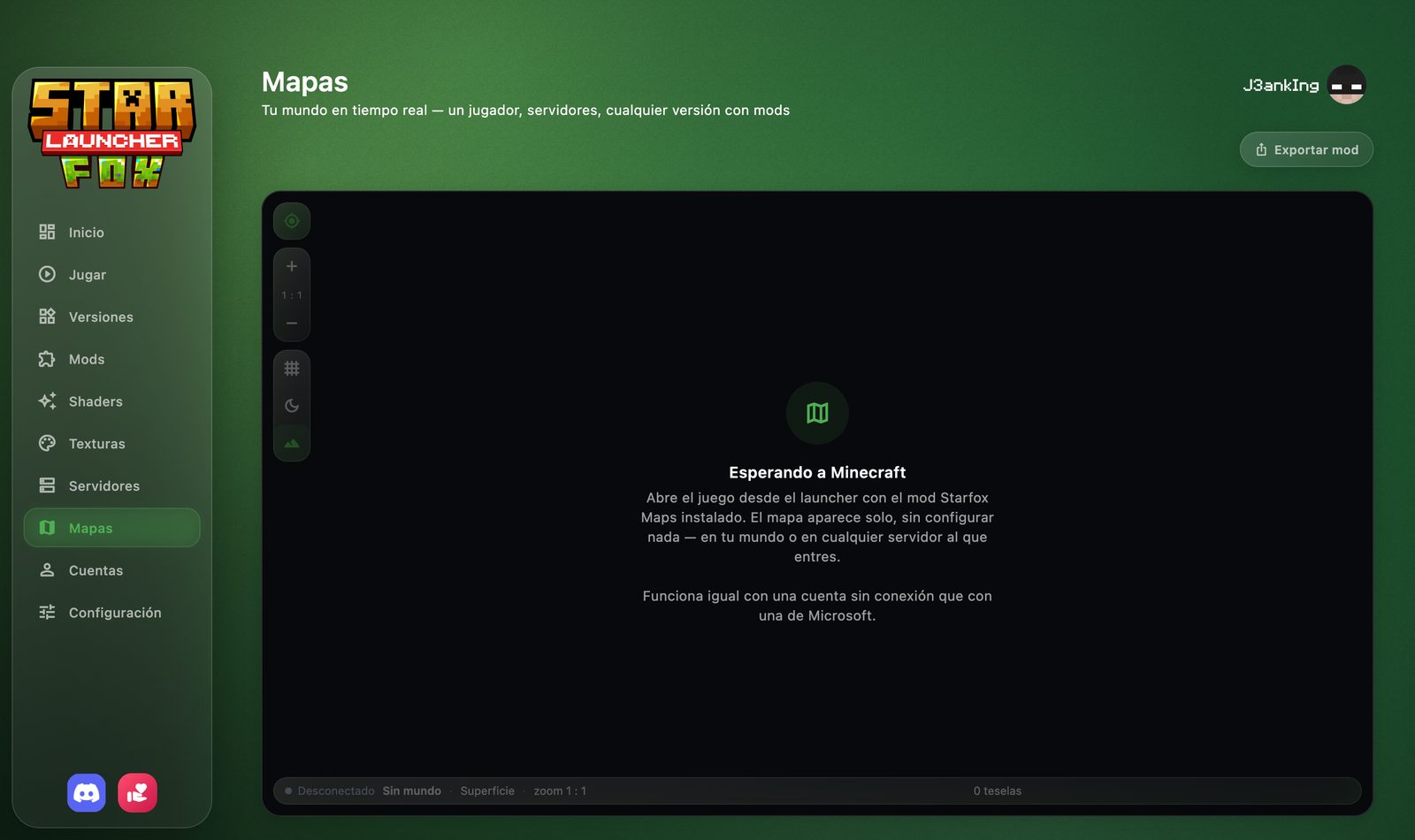Image resolution: width=1415 pixels, height=840 pixels.
Task: Toggle the mountain terrain map button
Action: [x=292, y=443]
